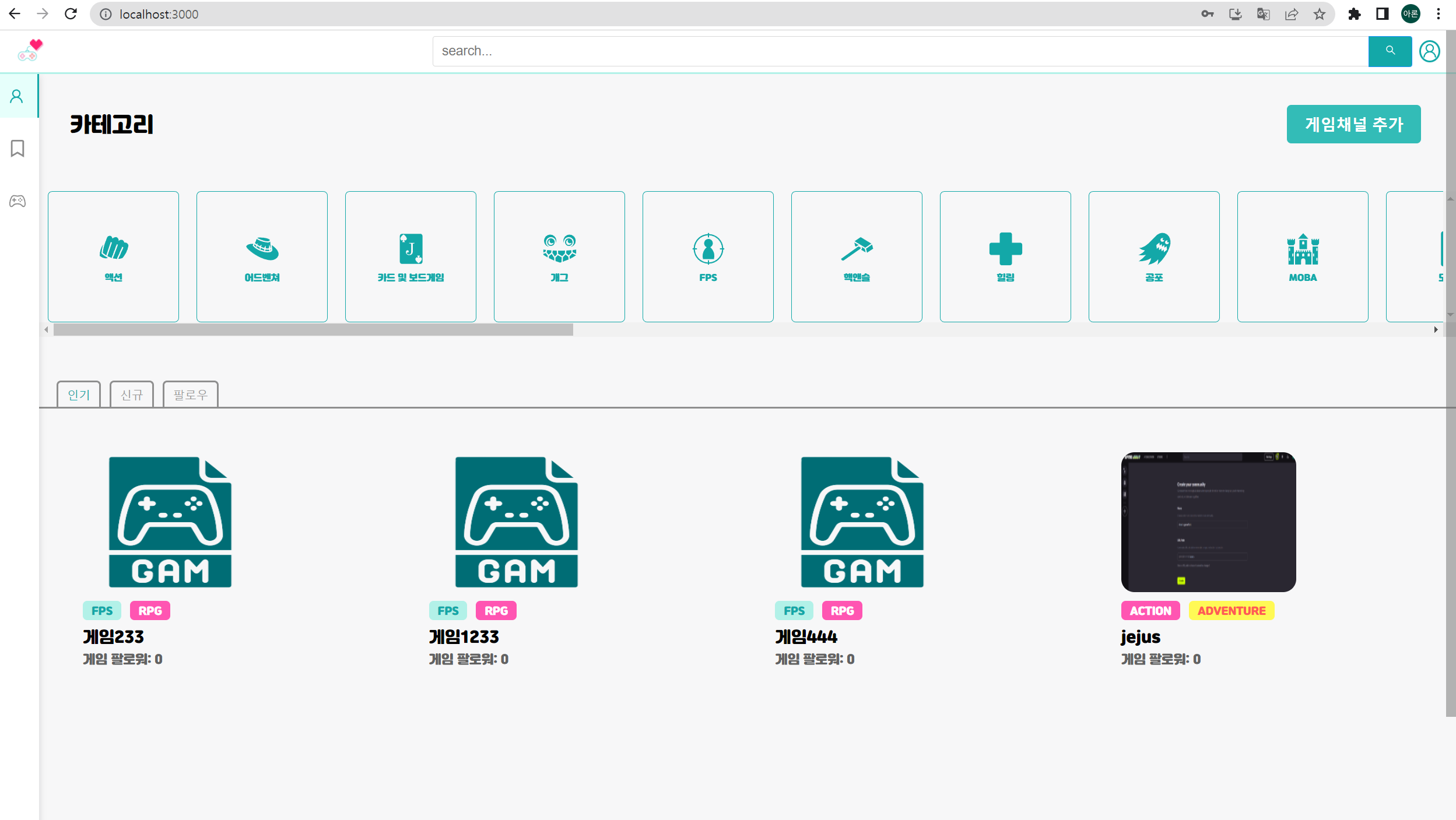Select the game controller sidebar icon

(17, 201)
